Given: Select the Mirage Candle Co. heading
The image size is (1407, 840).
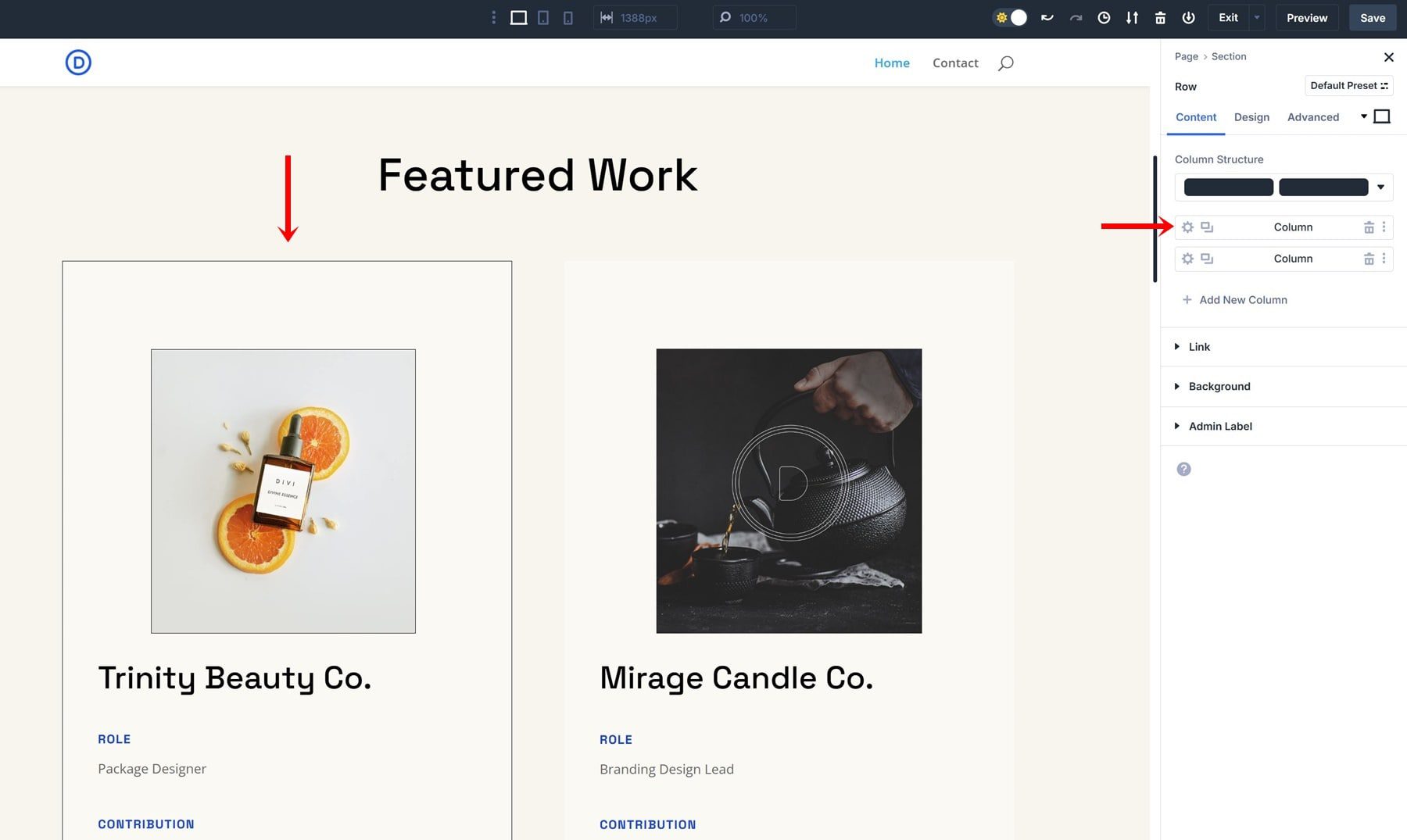Looking at the screenshot, I should click(736, 677).
